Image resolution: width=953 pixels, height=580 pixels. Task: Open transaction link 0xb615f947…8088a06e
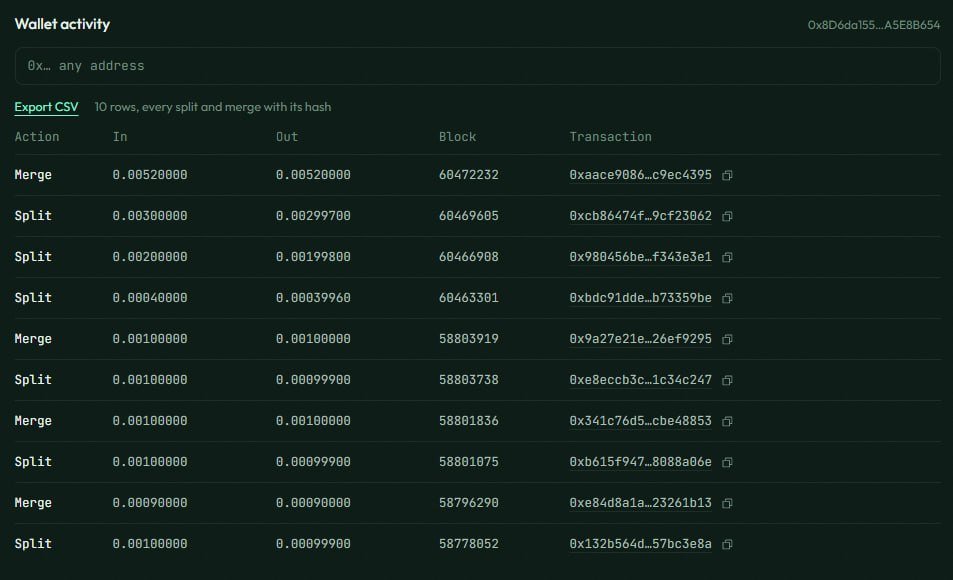(x=640, y=462)
